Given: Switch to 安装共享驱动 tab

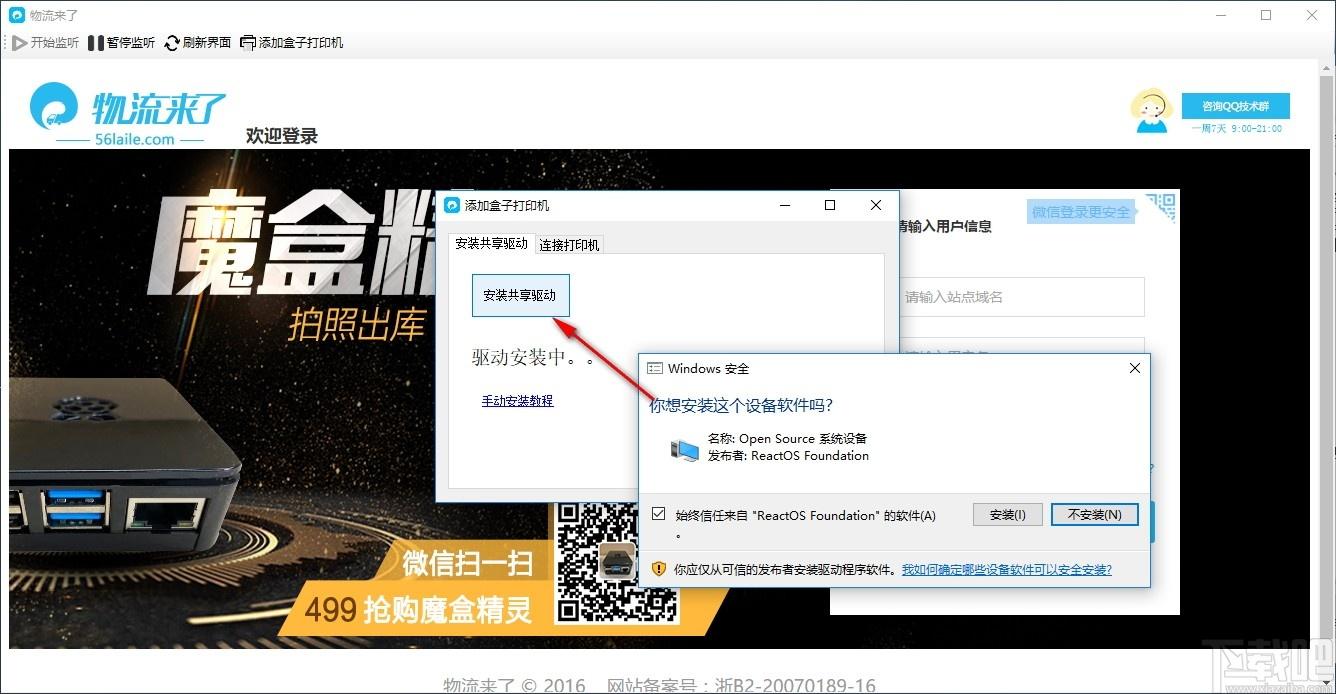Looking at the screenshot, I should click(491, 243).
